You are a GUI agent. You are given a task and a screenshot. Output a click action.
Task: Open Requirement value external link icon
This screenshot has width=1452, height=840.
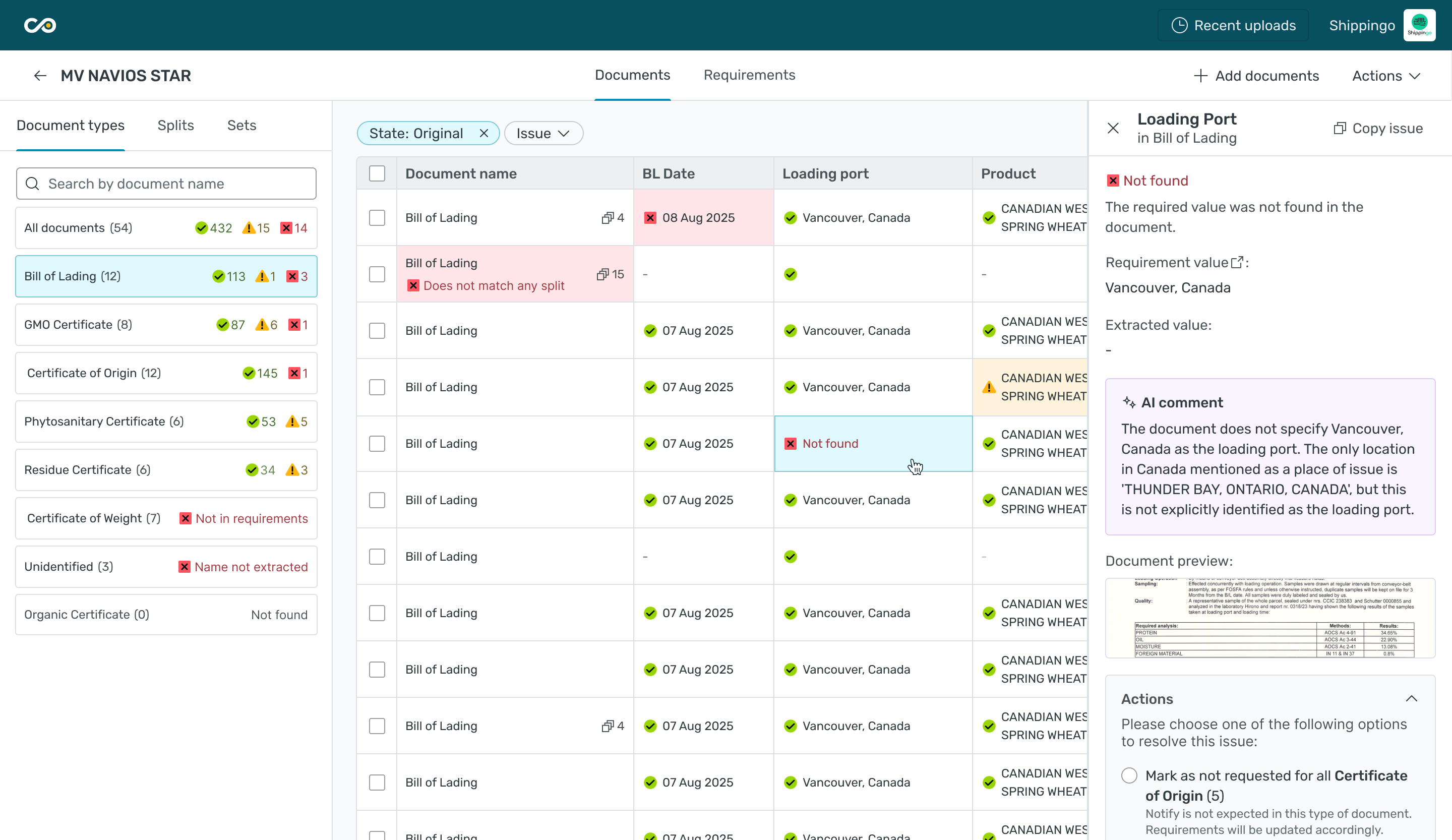(x=1237, y=263)
